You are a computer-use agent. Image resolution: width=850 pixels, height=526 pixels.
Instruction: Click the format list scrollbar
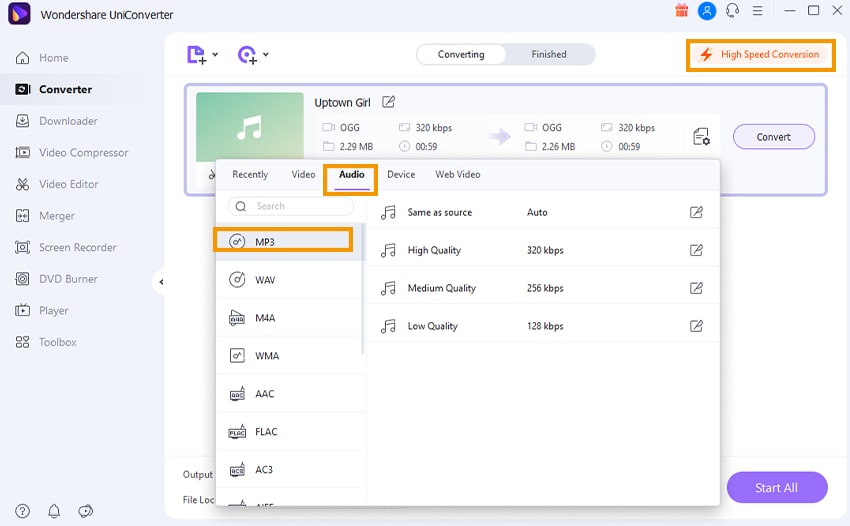click(x=363, y=290)
